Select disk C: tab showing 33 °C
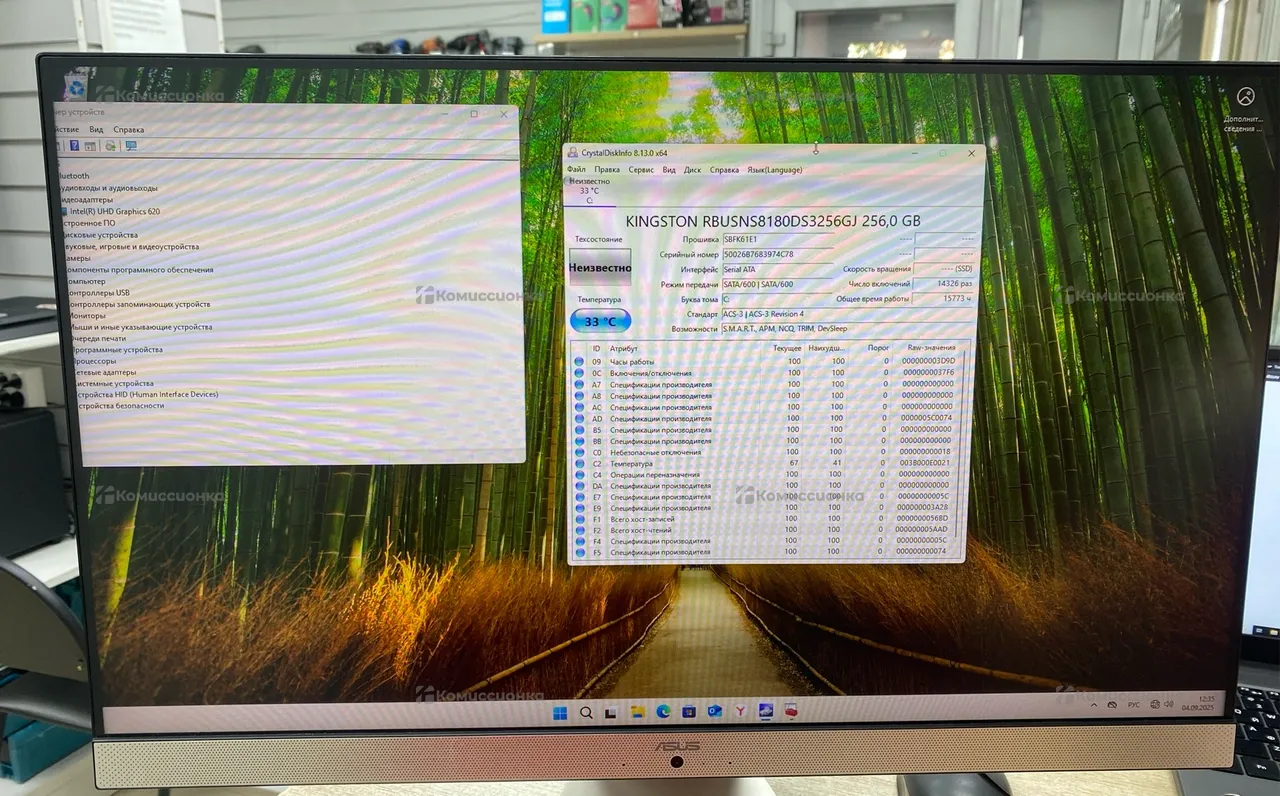Viewport: 1280px width, 796px height. pos(590,190)
